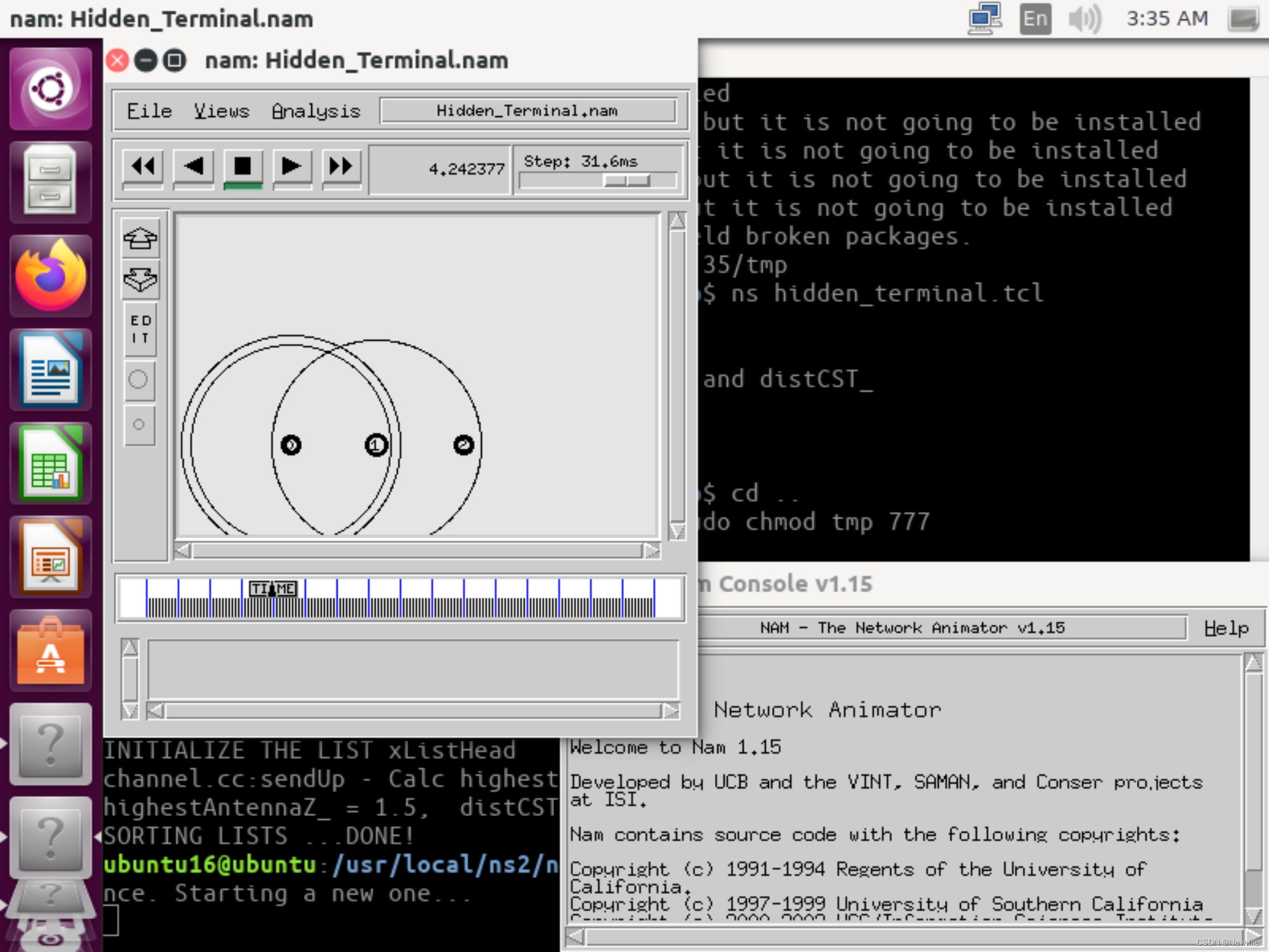1269x952 pixels.
Task: Click the zoom out arrow icon
Action: [140, 280]
